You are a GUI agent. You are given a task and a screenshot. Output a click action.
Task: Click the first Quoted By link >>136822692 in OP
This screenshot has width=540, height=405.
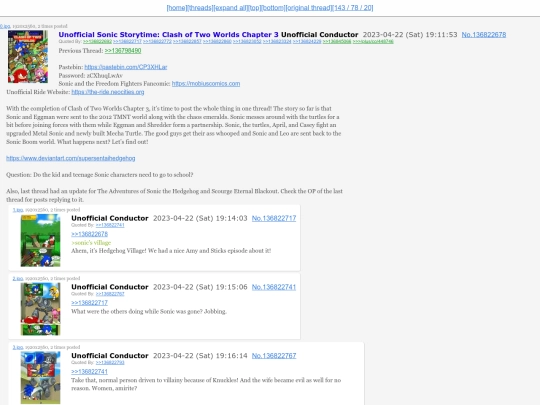click(97, 41)
